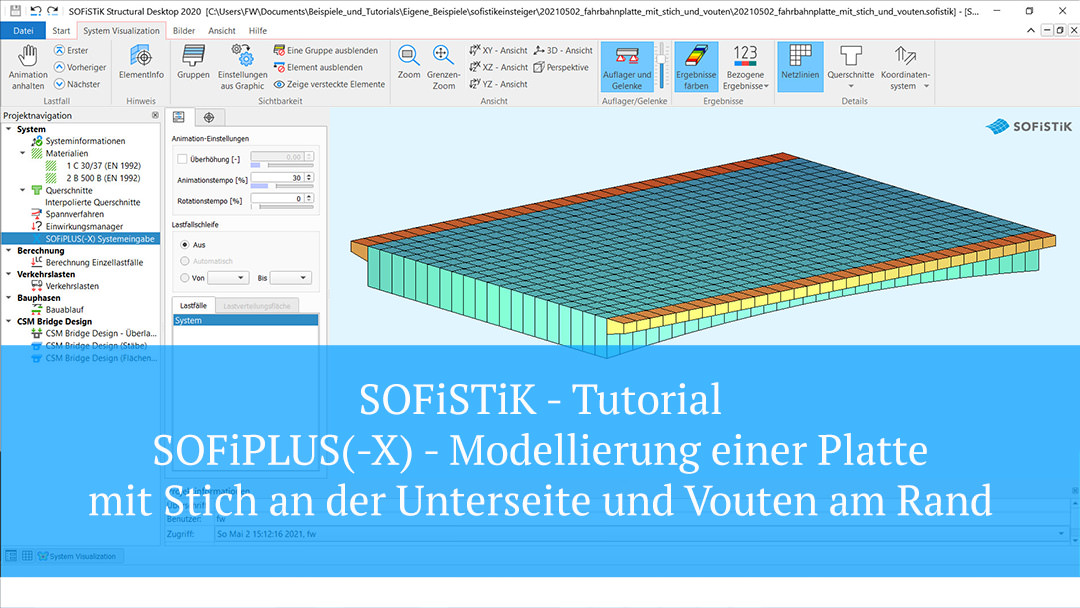Select the Animation anhalten tool
Screen dimensions: 1080x608
pyautogui.click(x=27, y=67)
